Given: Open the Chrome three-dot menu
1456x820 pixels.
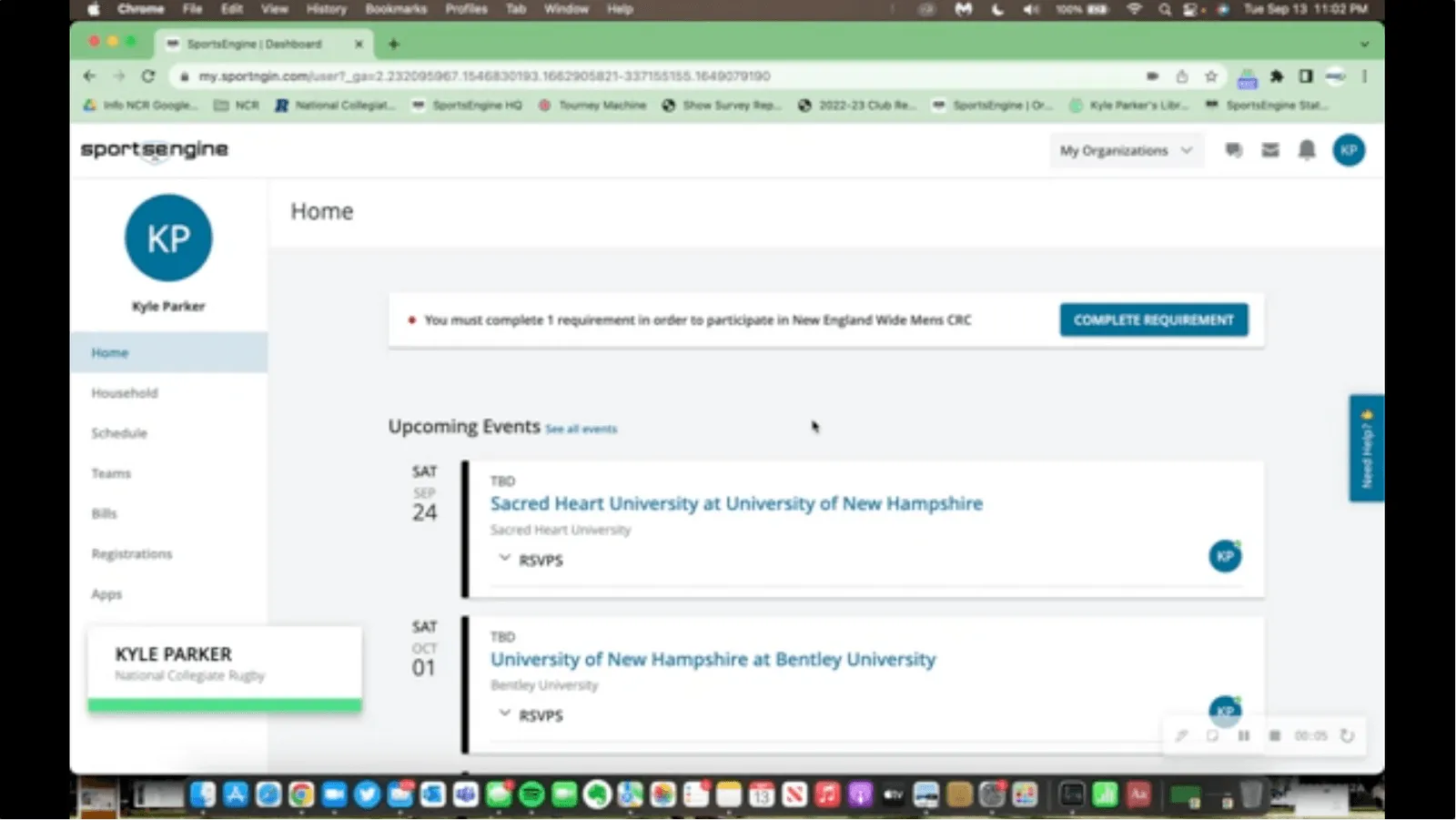Looking at the screenshot, I should pos(1364,76).
